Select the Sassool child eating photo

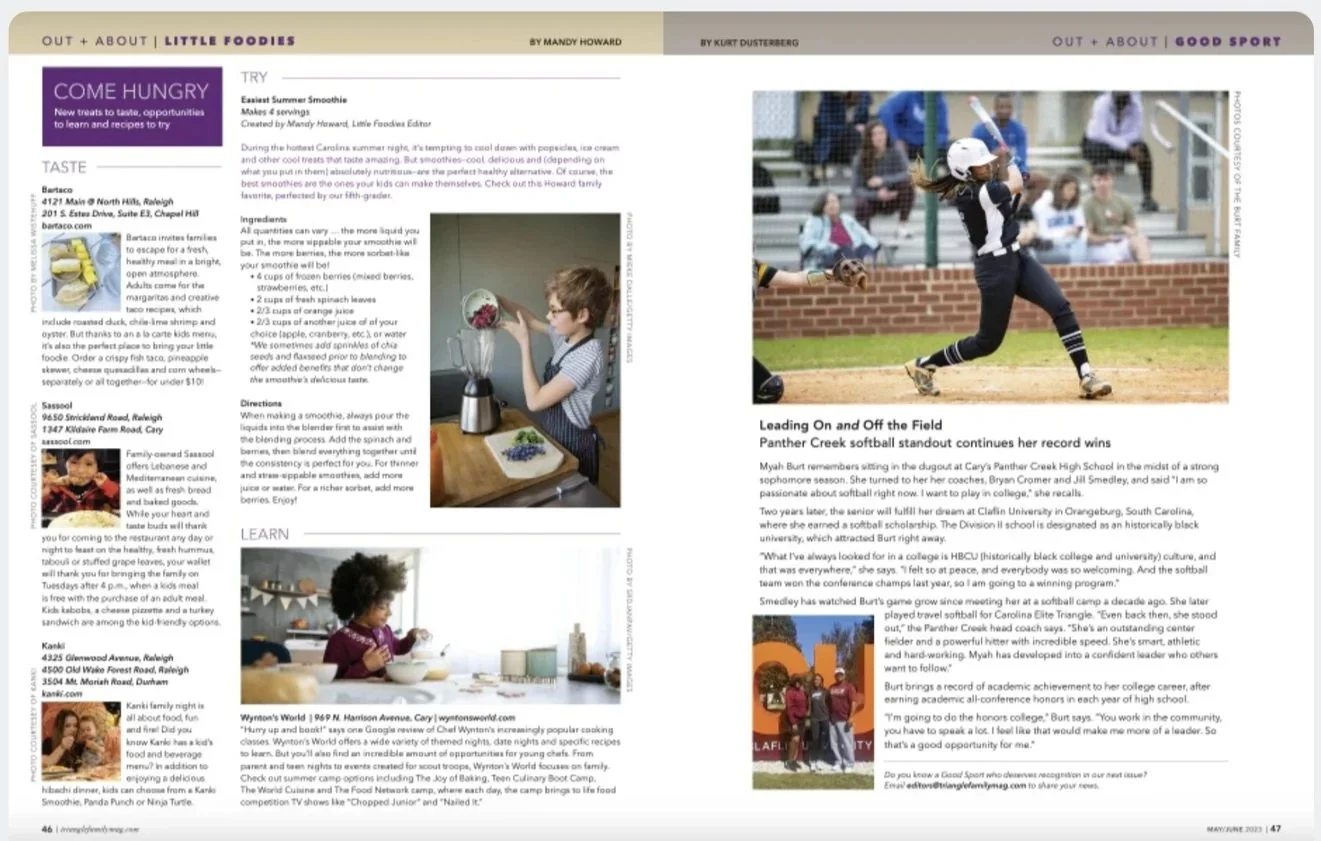pos(81,488)
